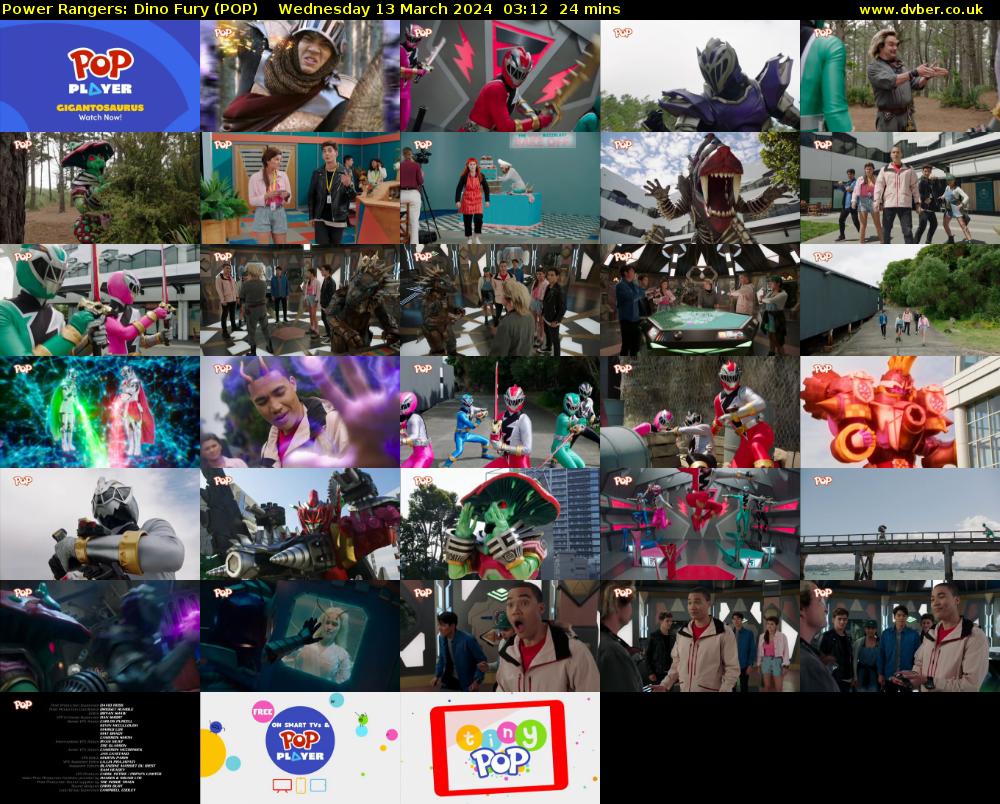Select the man in beige jacket holding device thumbnail

point(900,636)
